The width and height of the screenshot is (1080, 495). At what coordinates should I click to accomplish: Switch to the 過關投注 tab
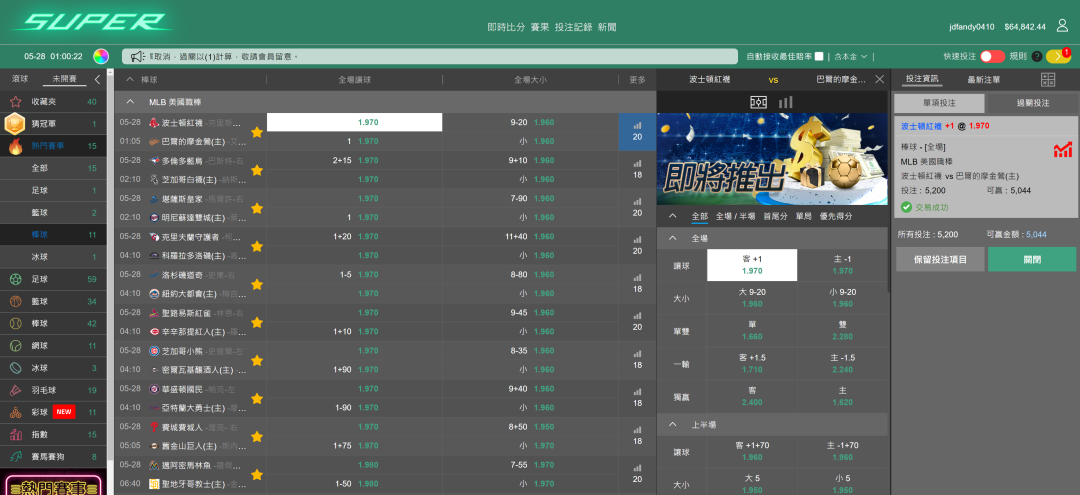[1032, 103]
